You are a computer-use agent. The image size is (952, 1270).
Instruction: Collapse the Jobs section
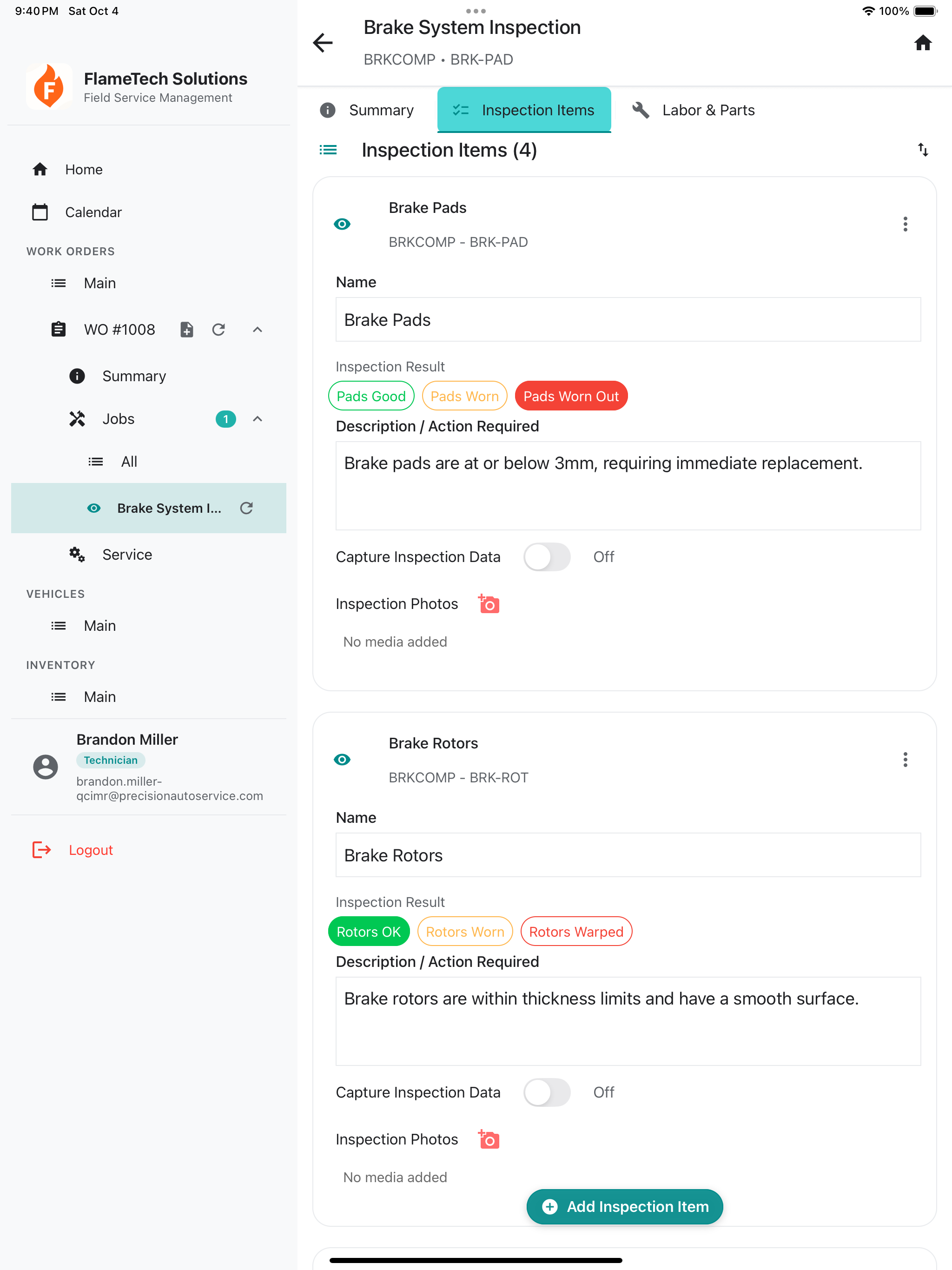257,419
